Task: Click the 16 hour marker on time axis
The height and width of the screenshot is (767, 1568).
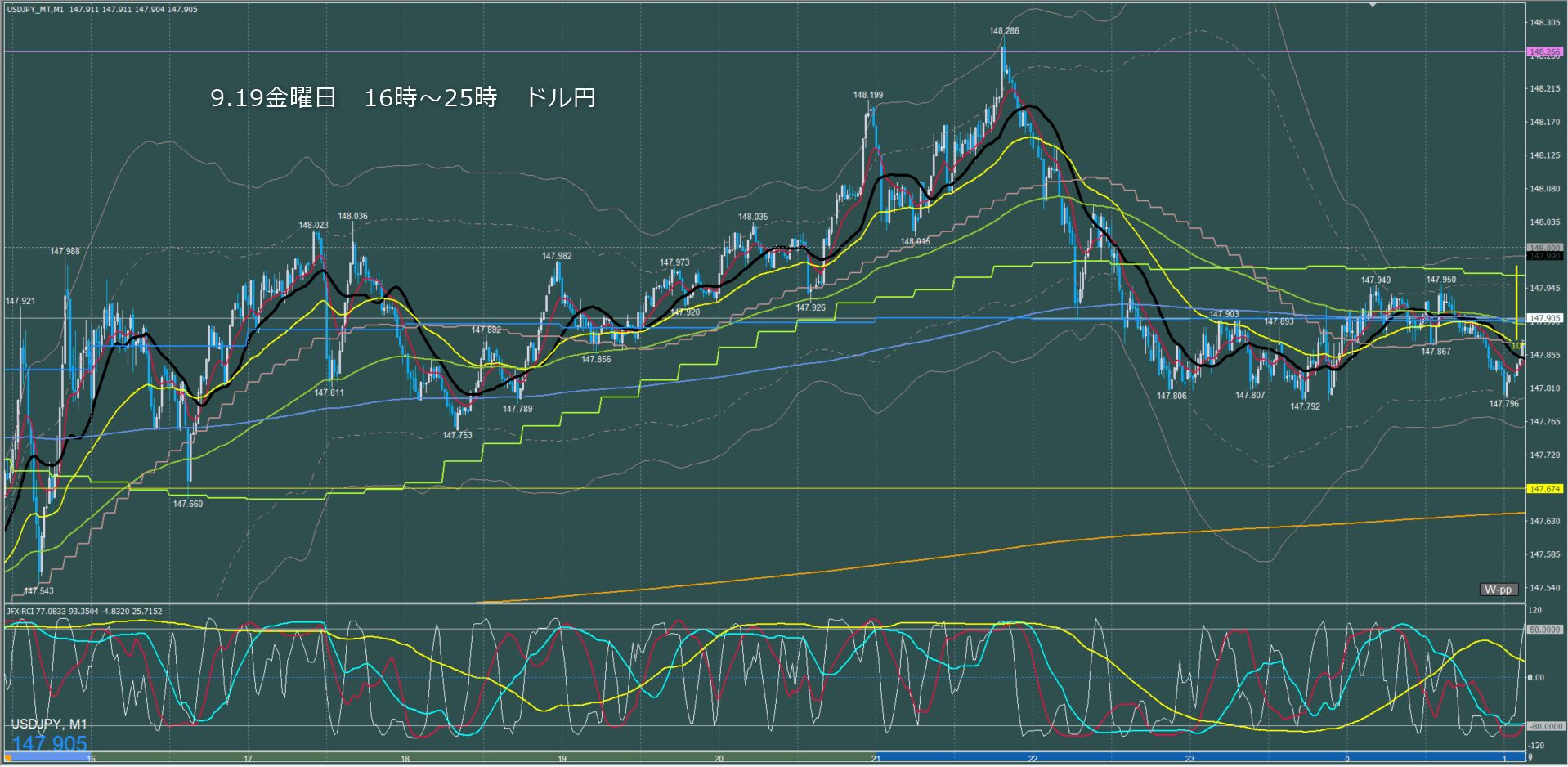Action: pos(91,759)
